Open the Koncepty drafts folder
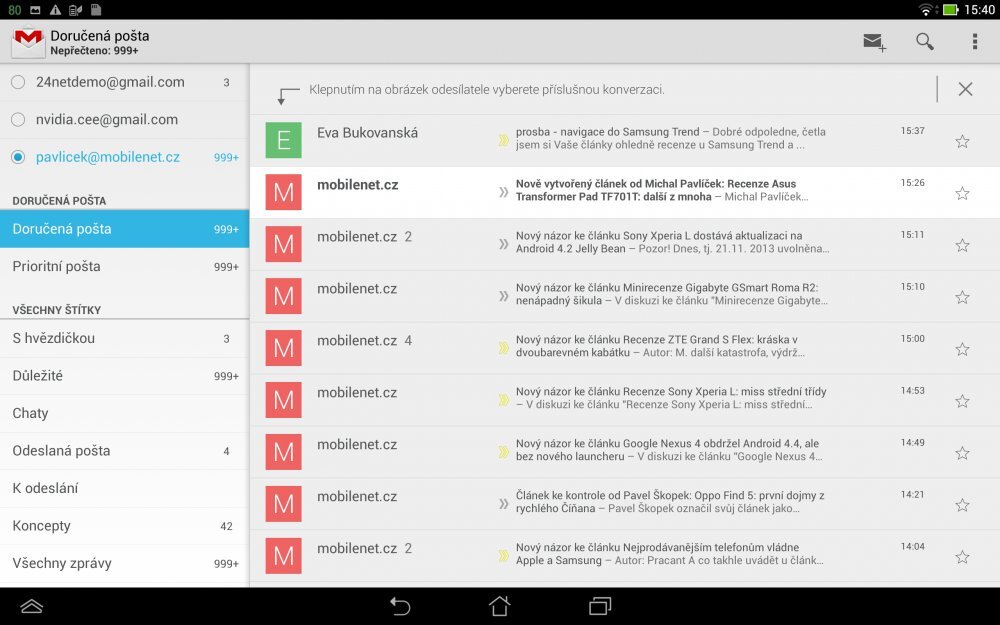Image resolution: width=1000 pixels, height=625 pixels. (x=50, y=525)
